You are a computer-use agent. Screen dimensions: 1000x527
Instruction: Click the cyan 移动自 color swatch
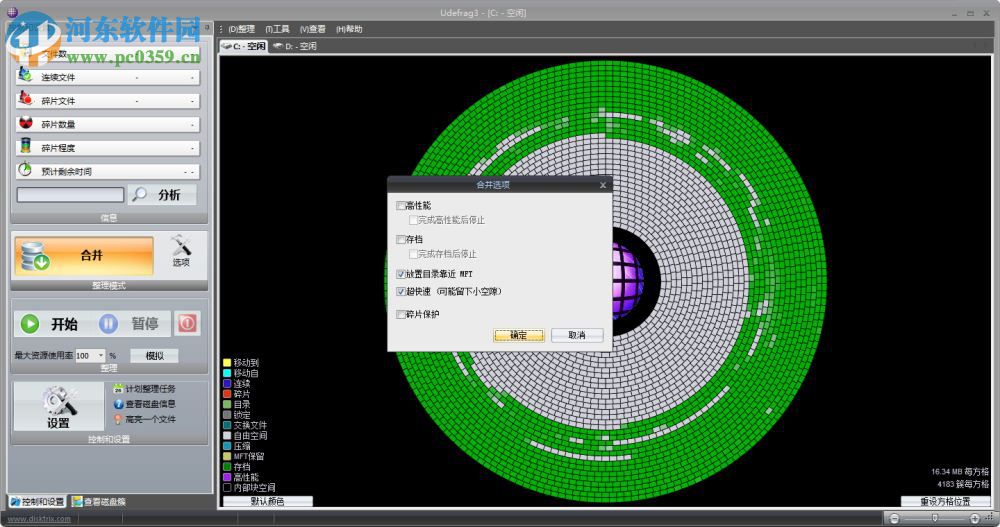tap(226, 373)
